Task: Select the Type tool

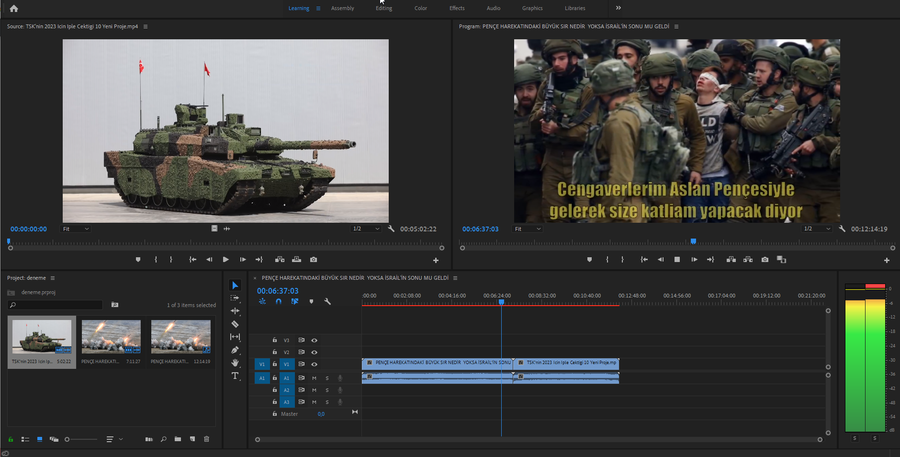Action: click(x=235, y=376)
